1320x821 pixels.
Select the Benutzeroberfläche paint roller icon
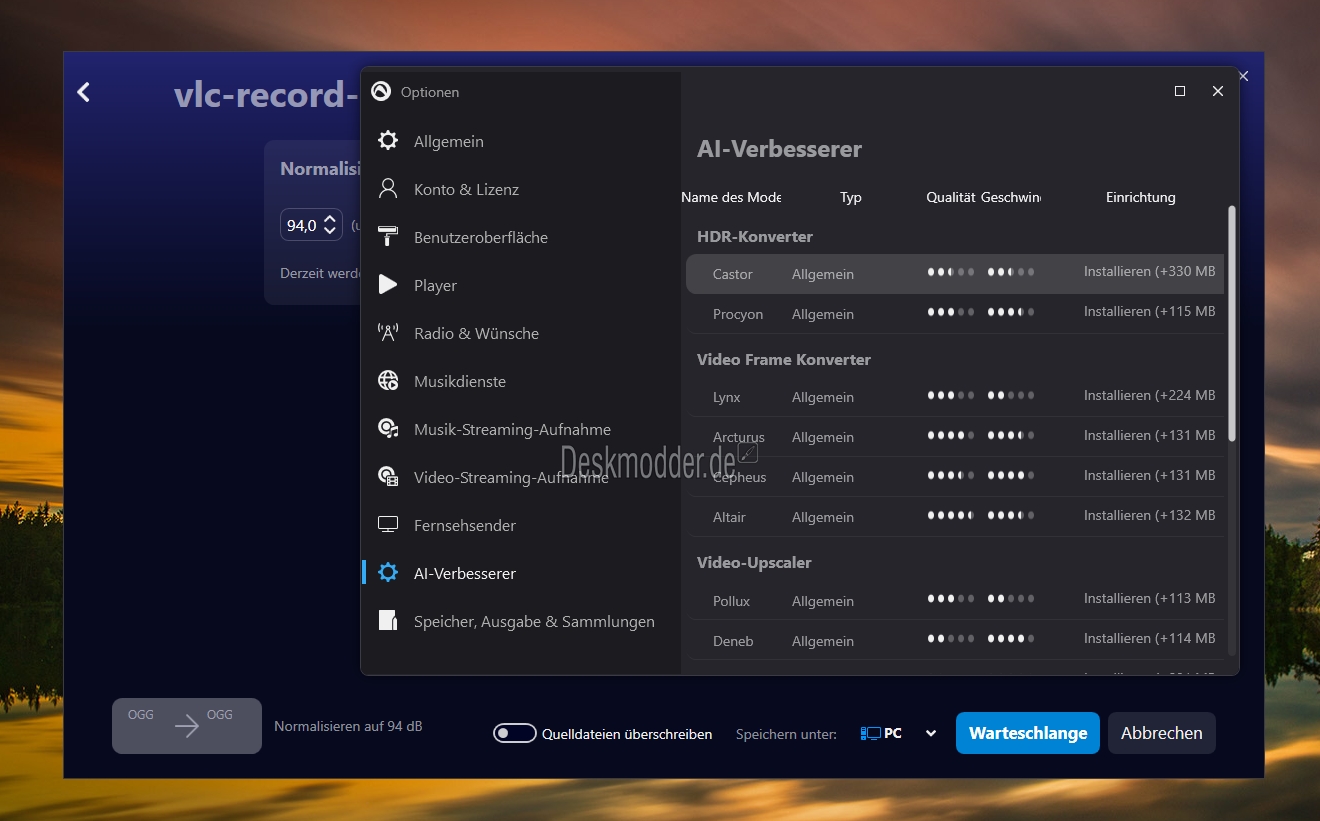tap(388, 237)
